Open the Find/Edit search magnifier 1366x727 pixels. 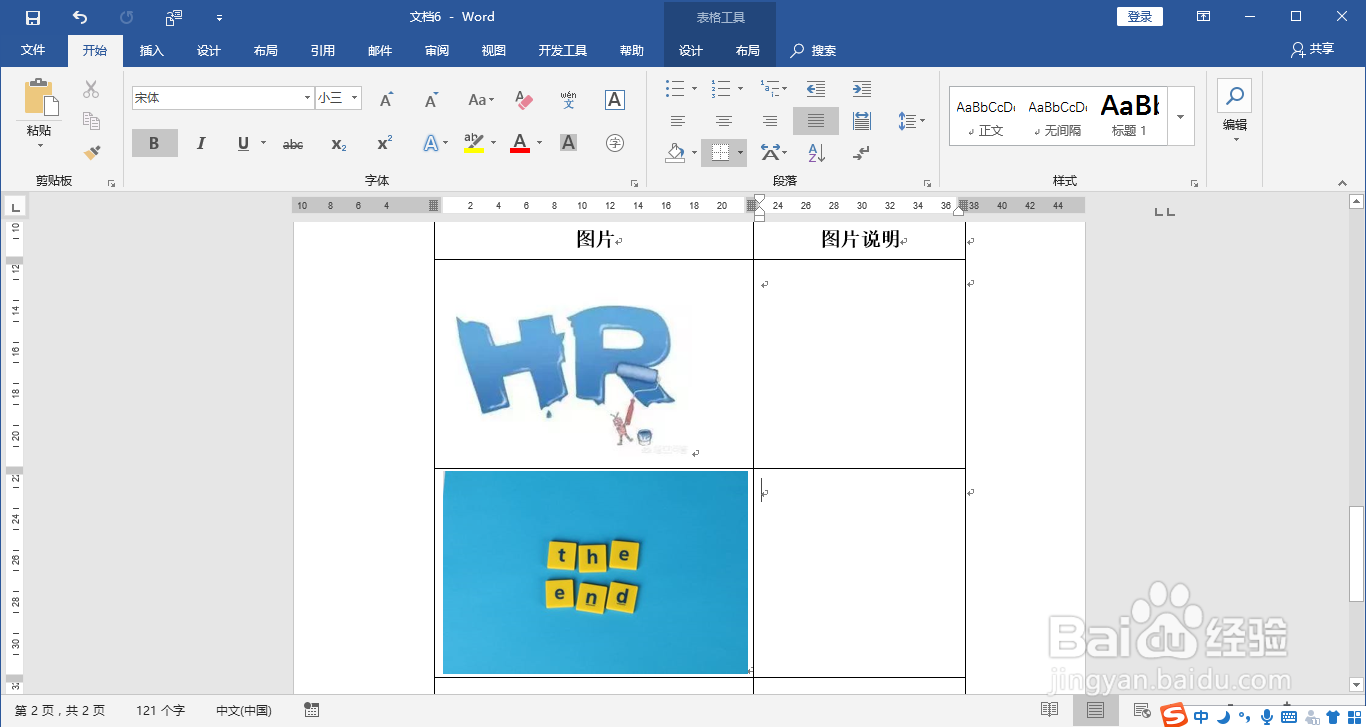point(1235,96)
